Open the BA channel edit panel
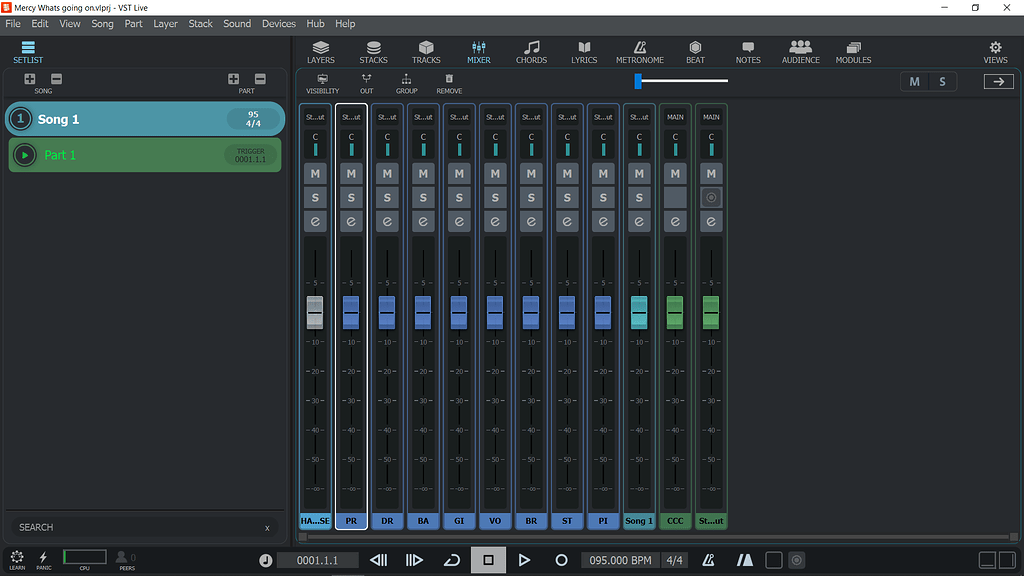The image size is (1024, 576). pyautogui.click(x=423, y=221)
